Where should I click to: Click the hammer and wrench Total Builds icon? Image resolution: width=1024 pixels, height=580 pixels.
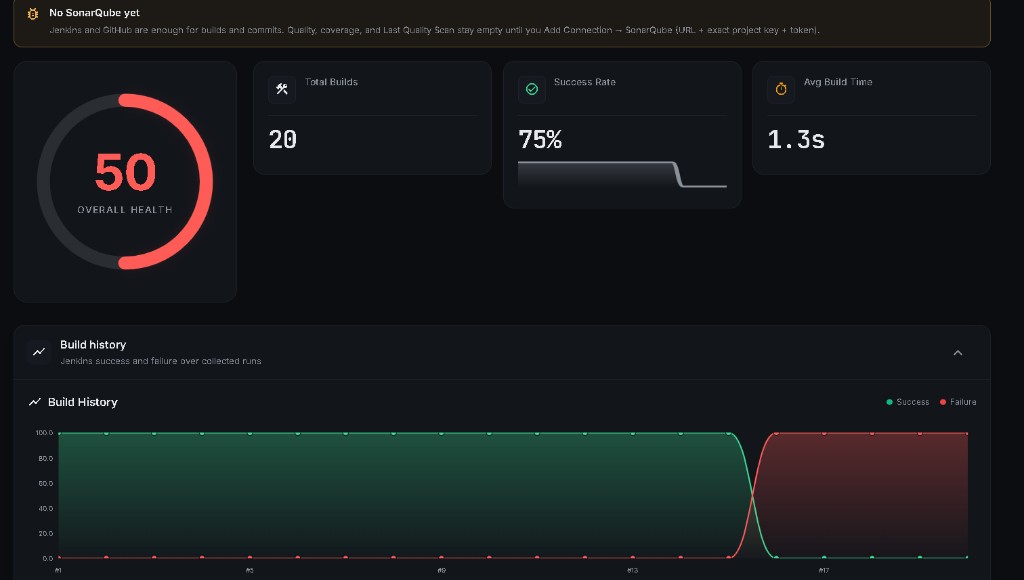coord(282,89)
